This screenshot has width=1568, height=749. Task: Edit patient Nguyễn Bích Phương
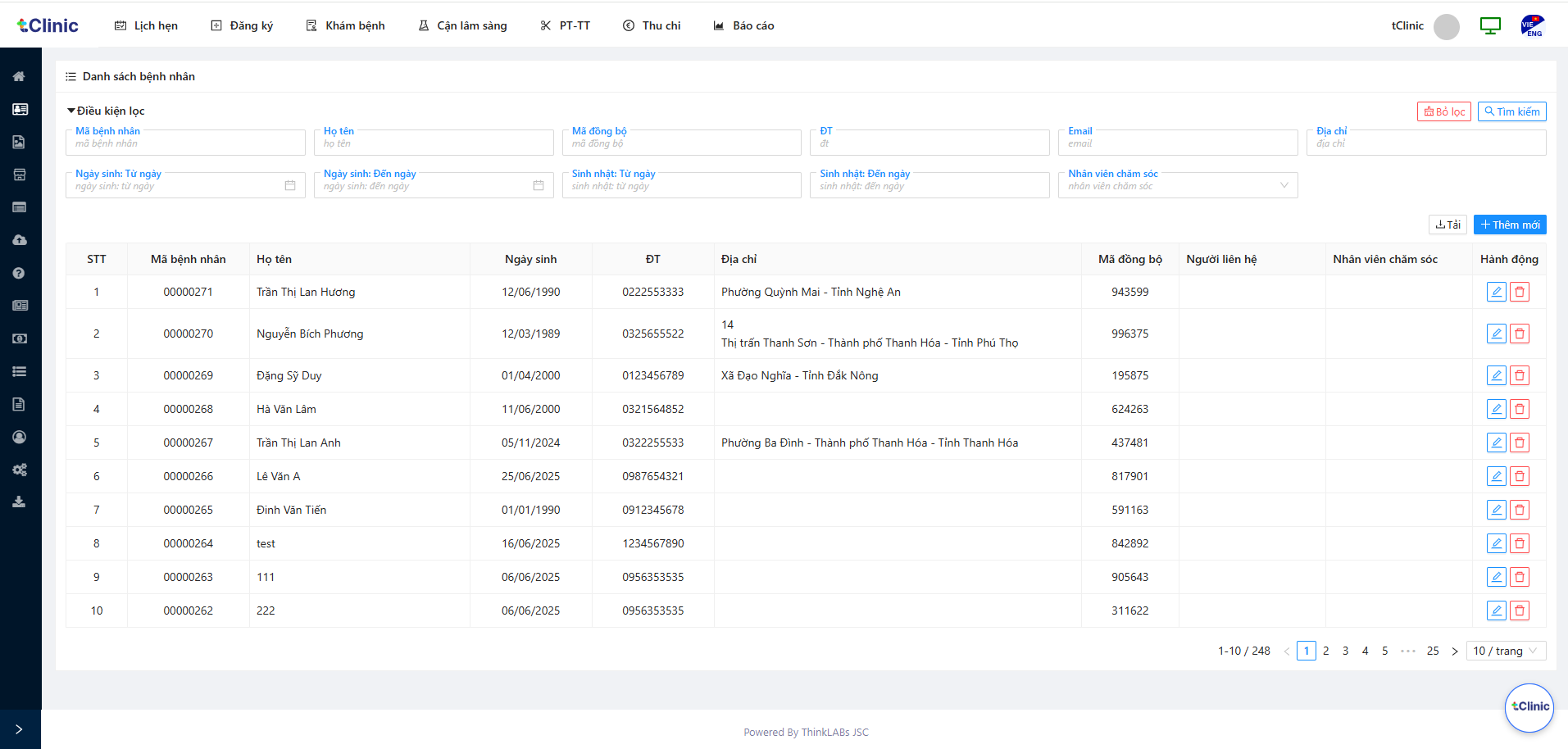[1496, 334]
